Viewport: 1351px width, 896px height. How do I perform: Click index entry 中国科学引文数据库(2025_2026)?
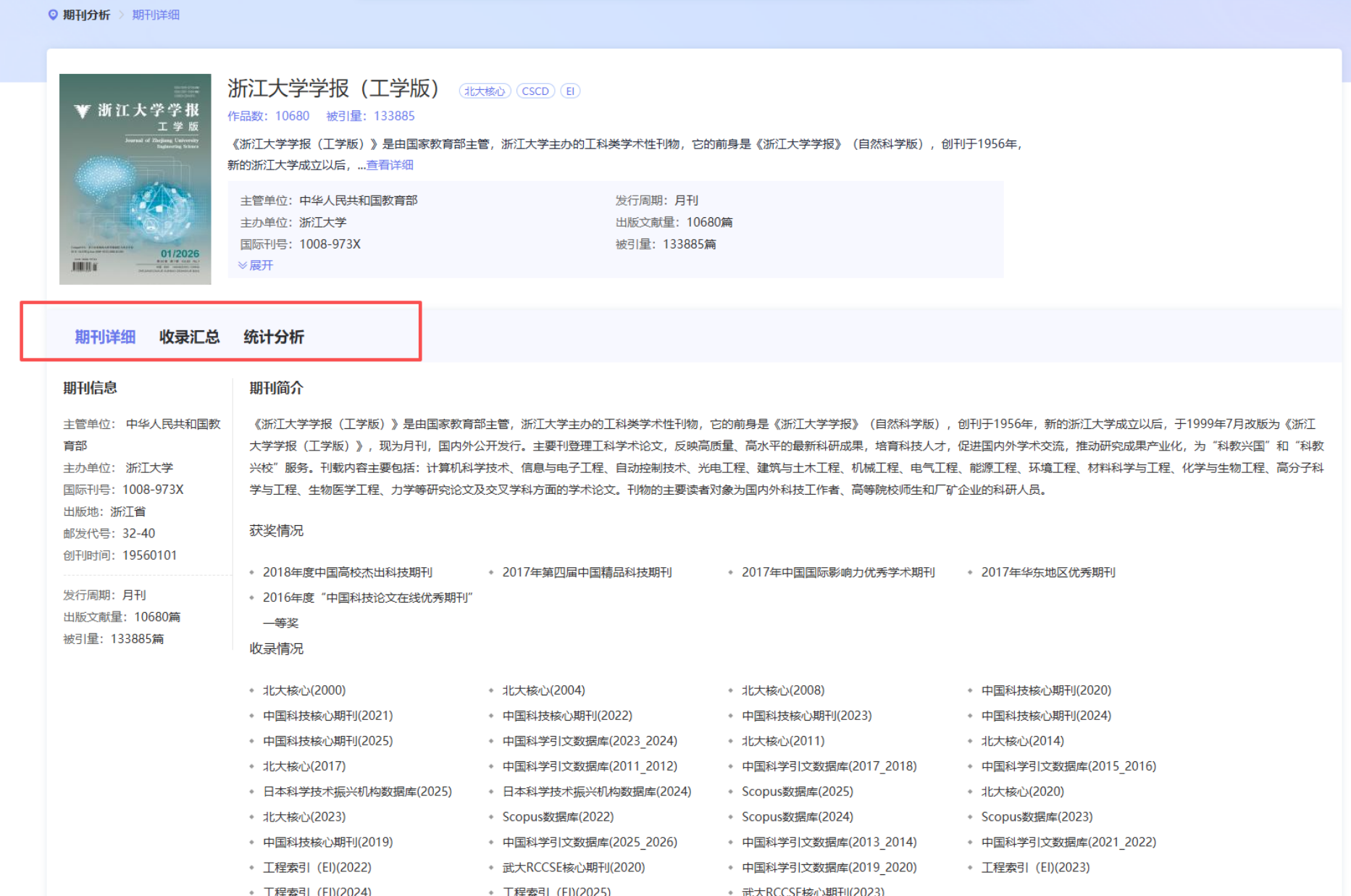(x=590, y=842)
